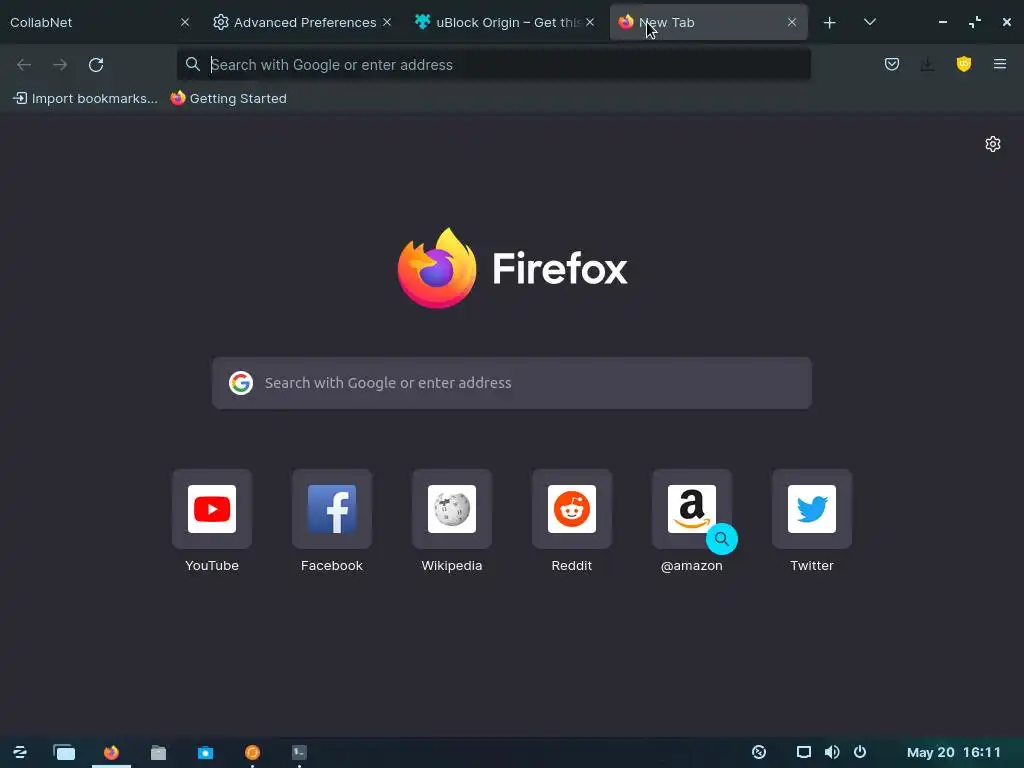Go back one page

click(x=24, y=65)
